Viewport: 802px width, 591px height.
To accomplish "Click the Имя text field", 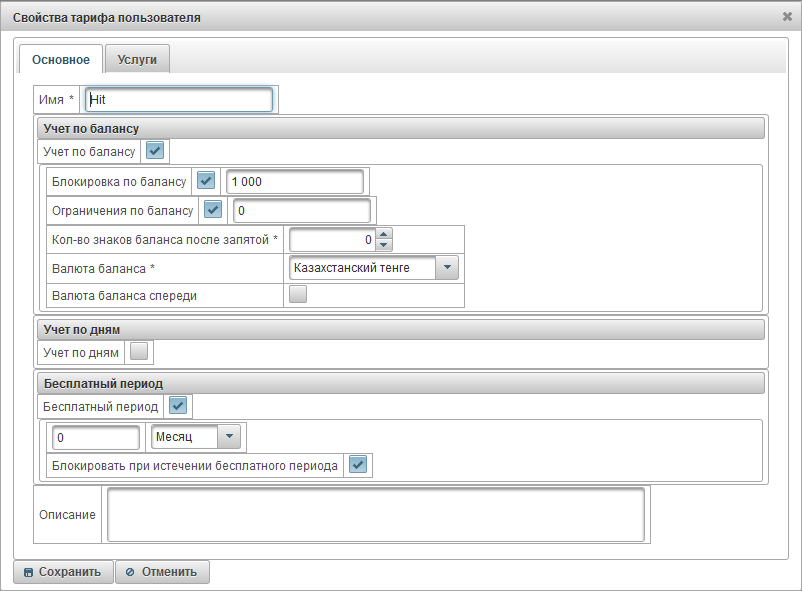I will pos(179,100).
